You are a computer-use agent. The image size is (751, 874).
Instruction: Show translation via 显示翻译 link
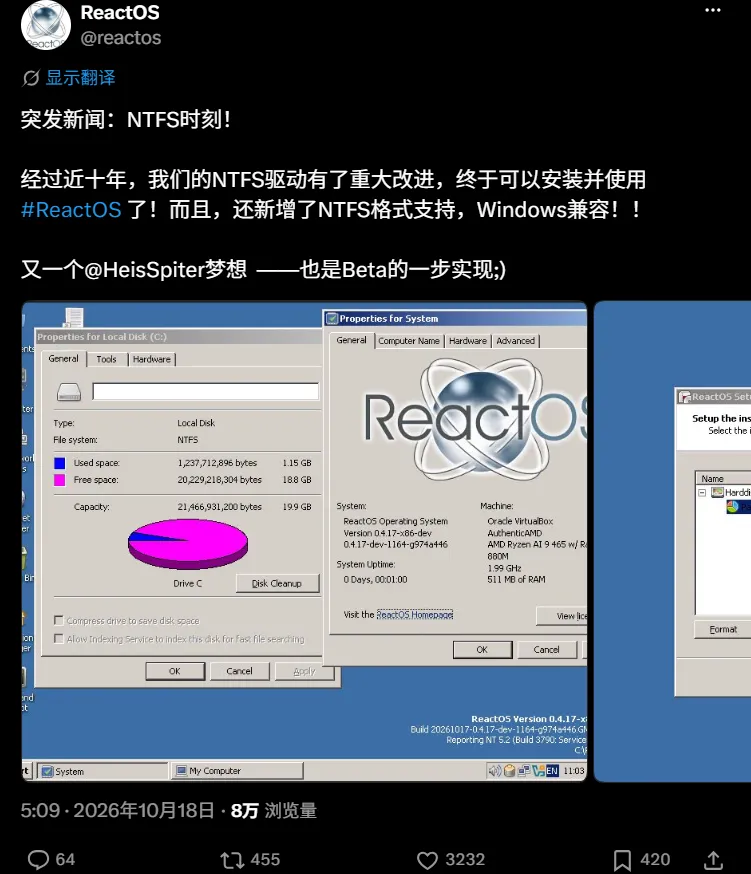click(x=80, y=78)
